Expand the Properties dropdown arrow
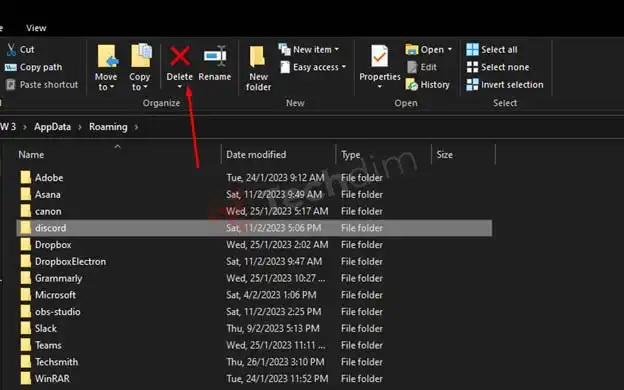 379,87
